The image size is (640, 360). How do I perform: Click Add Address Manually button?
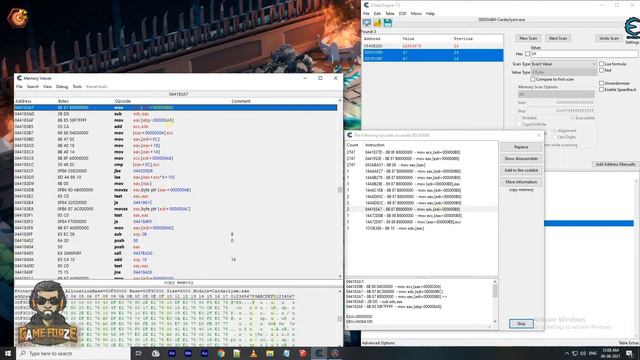point(615,164)
